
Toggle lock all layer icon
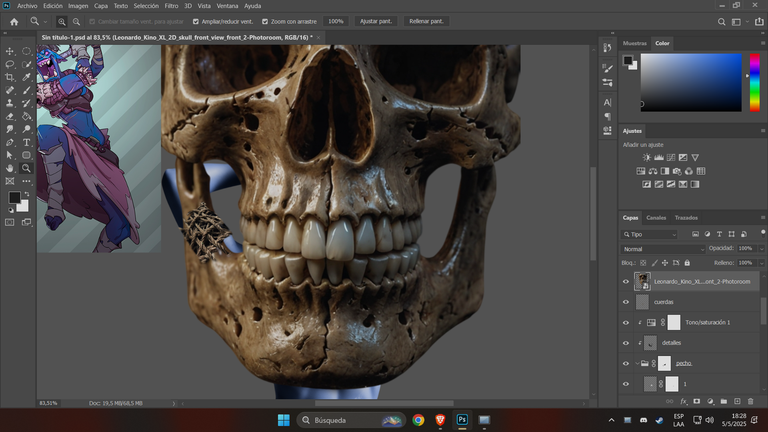pyautogui.click(x=687, y=263)
